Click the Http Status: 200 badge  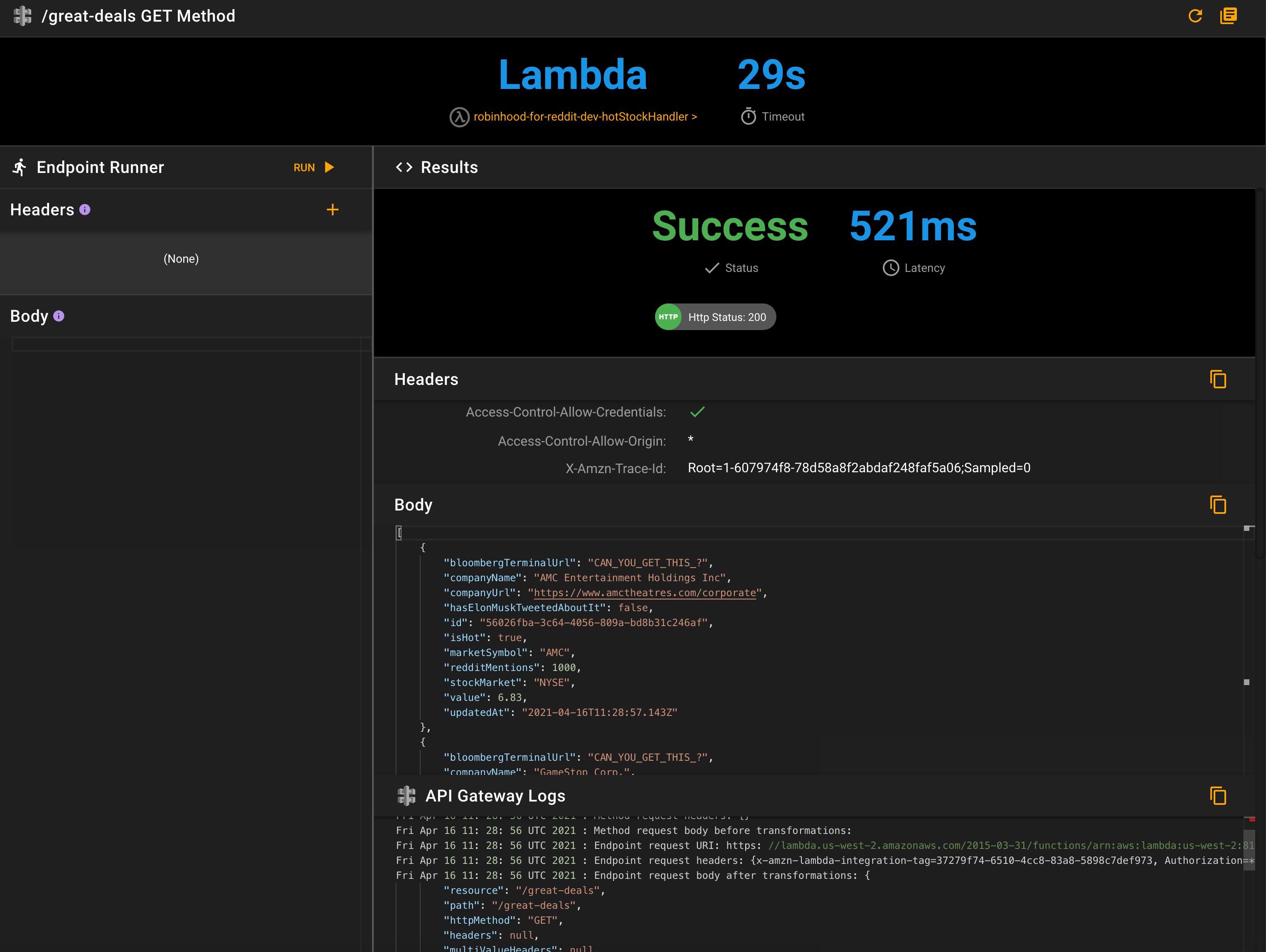tap(715, 316)
